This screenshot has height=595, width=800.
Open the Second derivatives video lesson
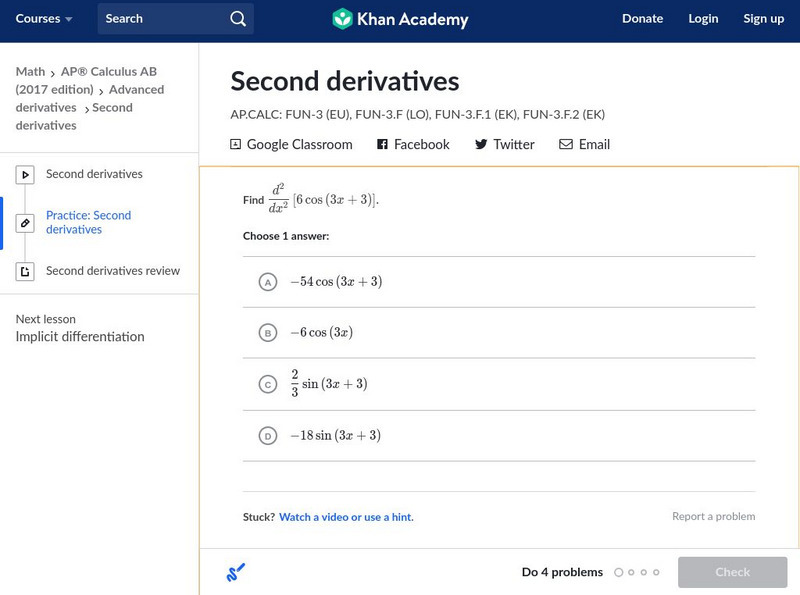(x=94, y=174)
